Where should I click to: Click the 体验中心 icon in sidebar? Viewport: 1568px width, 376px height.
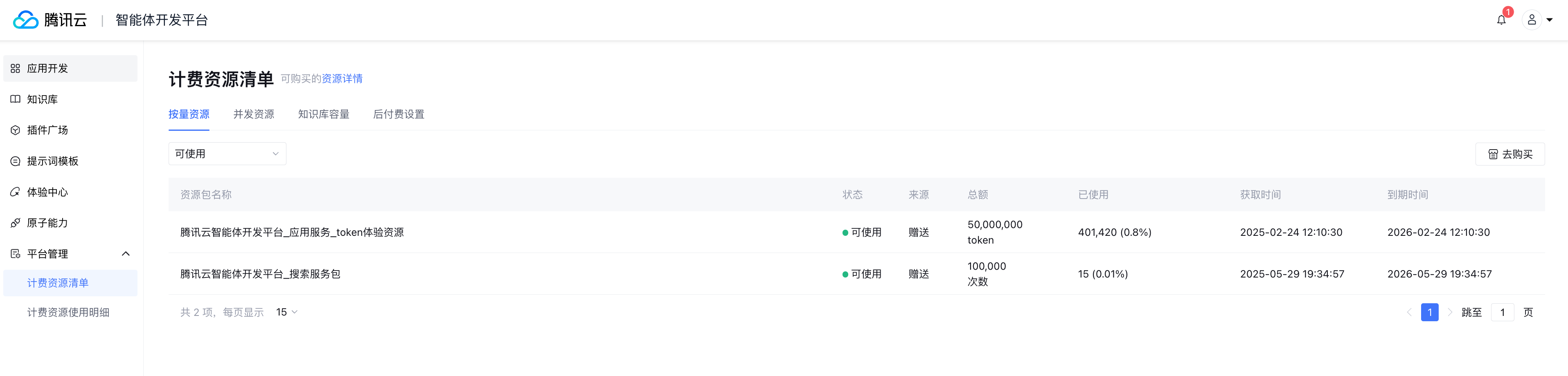tap(15, 192)
